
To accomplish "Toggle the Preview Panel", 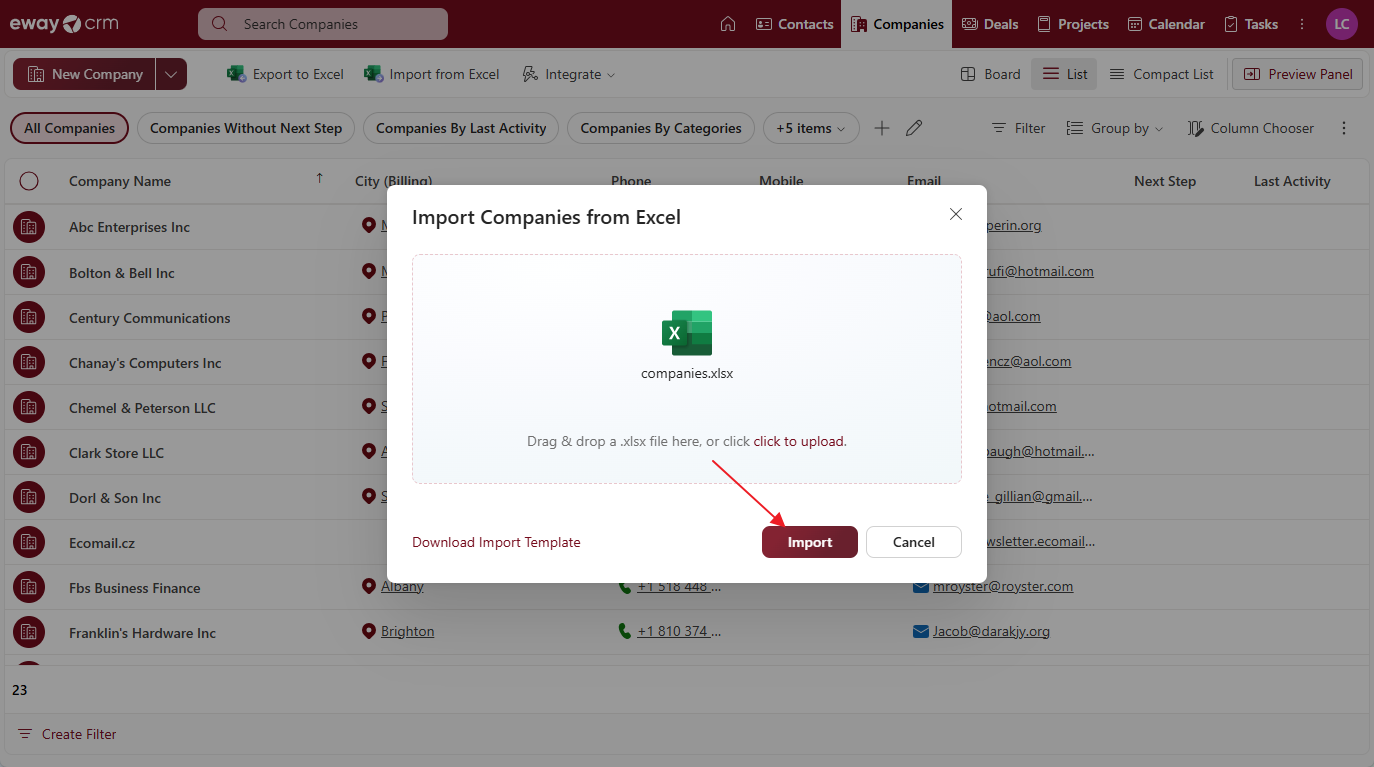I will (x=1297, y=74).
